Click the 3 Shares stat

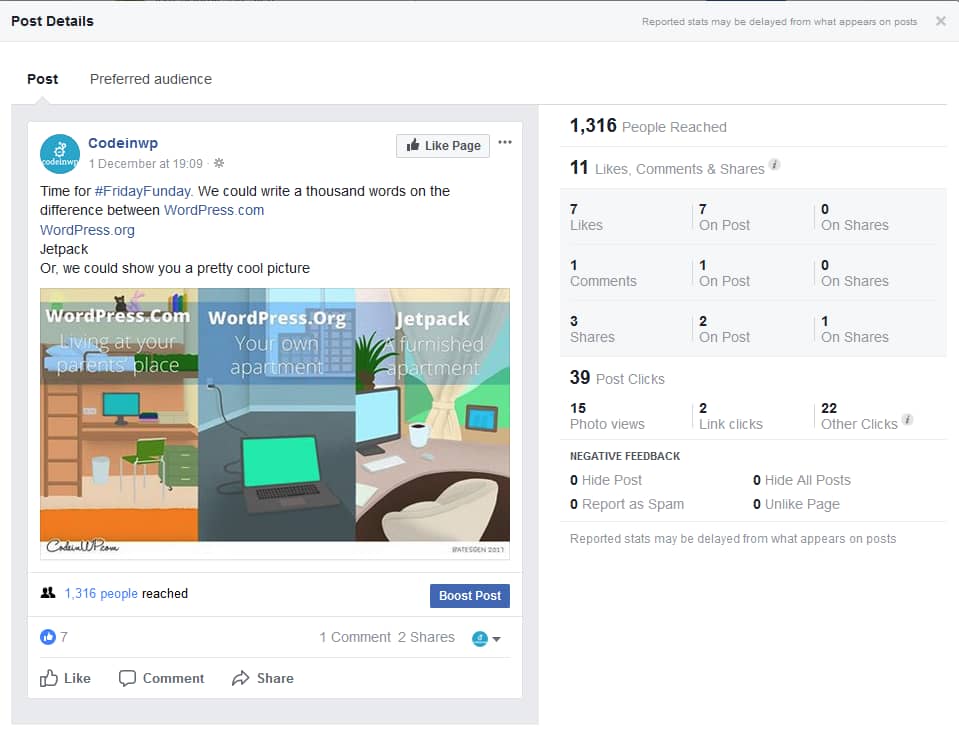(x=592, y=329)
